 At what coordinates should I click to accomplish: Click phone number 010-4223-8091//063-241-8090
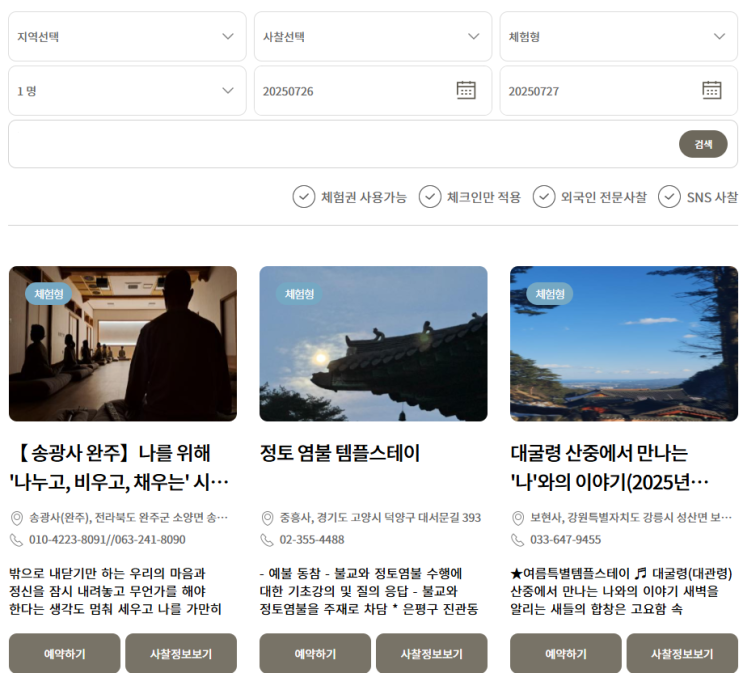coord(107,540)
